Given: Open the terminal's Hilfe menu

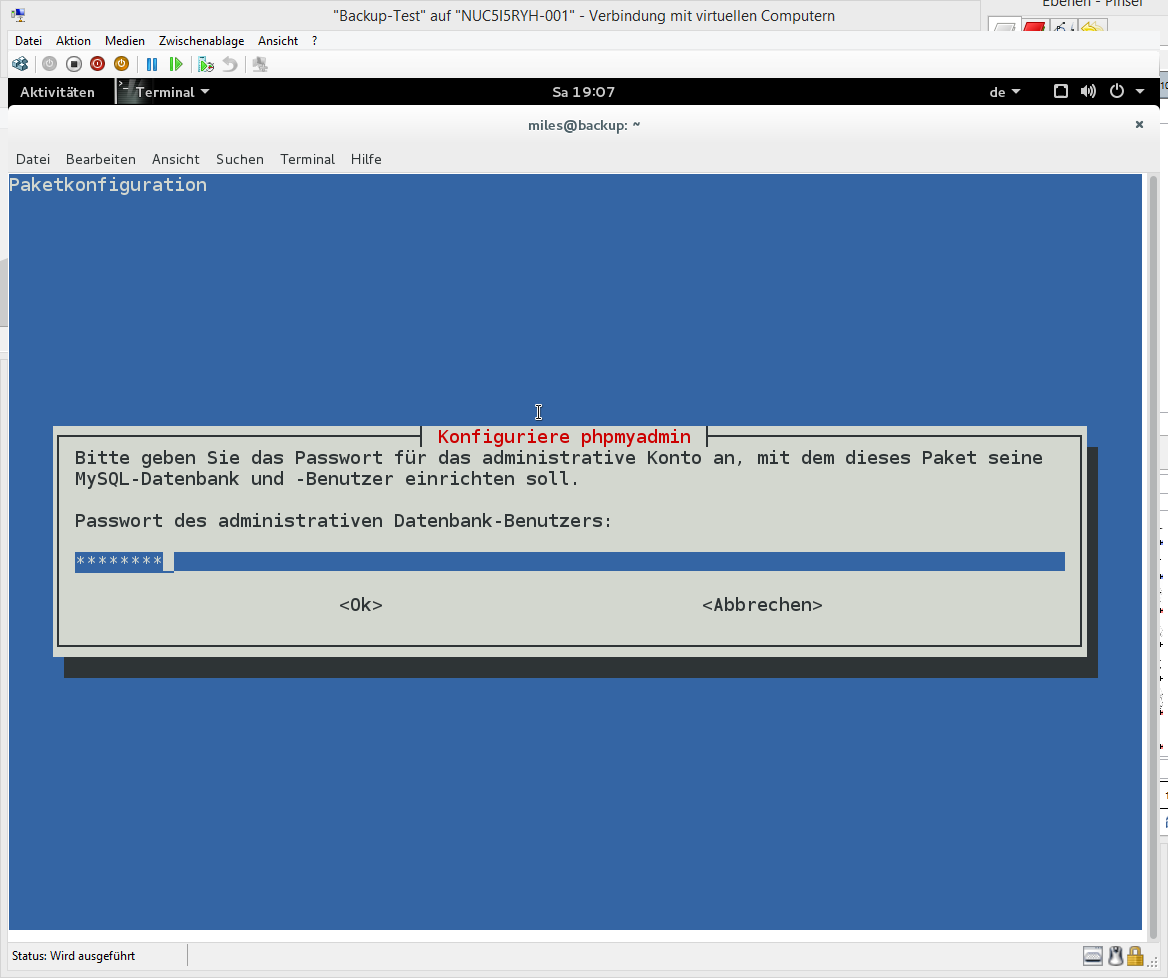Looking at the screenshot, I should 366,159.
